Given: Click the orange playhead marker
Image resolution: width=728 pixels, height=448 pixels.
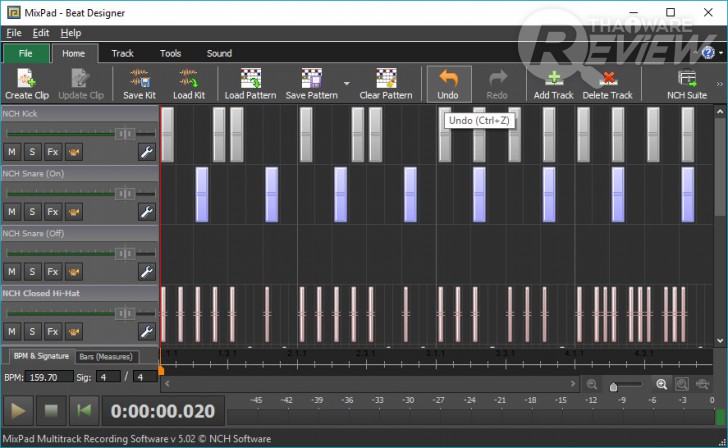Looking at the screenshot, I should click(161, 370).
